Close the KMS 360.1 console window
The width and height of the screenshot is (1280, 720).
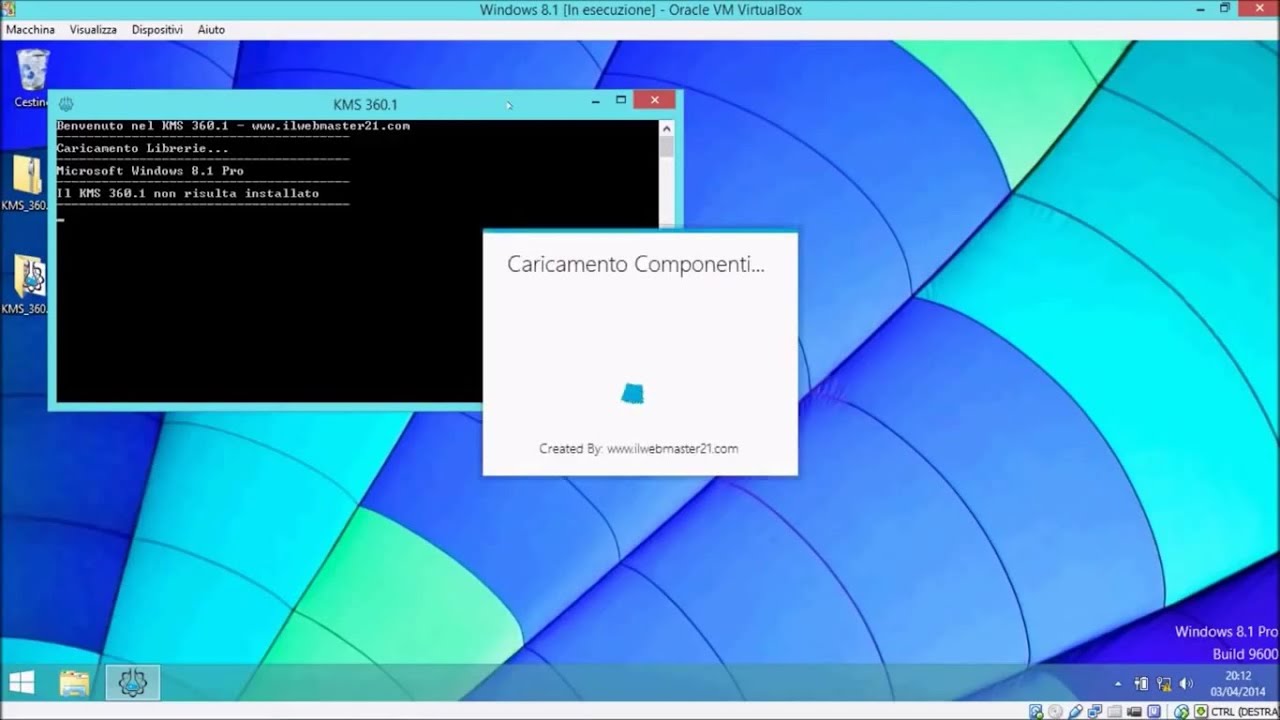tap(654, 100)
